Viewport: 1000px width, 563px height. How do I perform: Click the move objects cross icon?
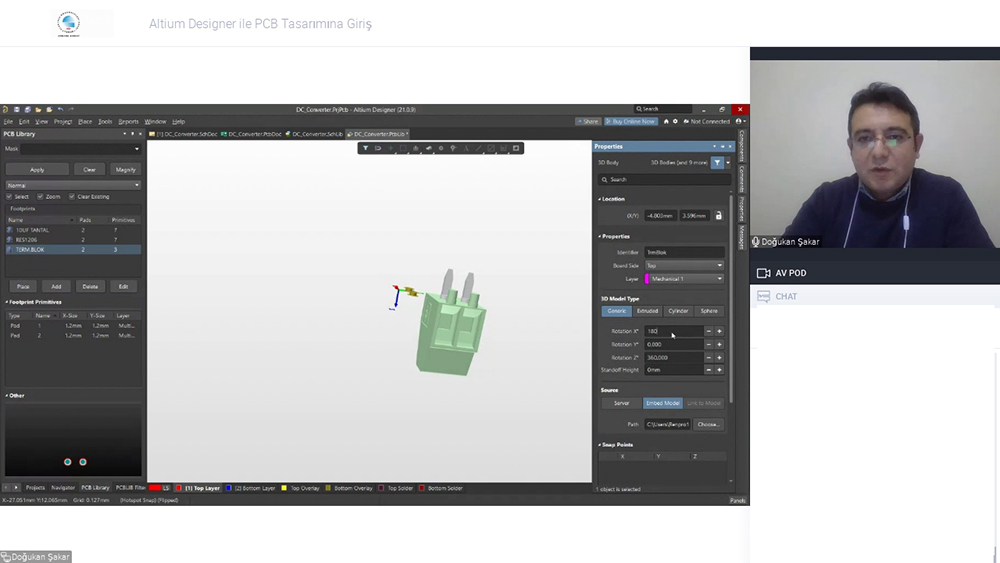pyautogui.click(x=390, y=149)
